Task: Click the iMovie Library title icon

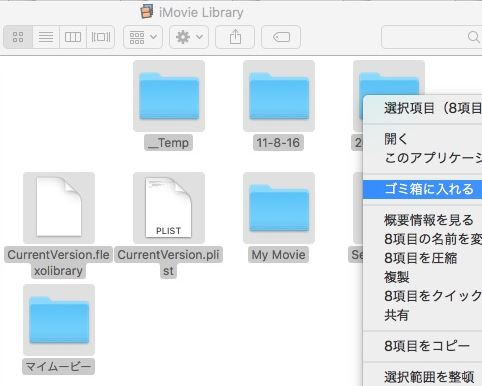Action: [147, 12]
